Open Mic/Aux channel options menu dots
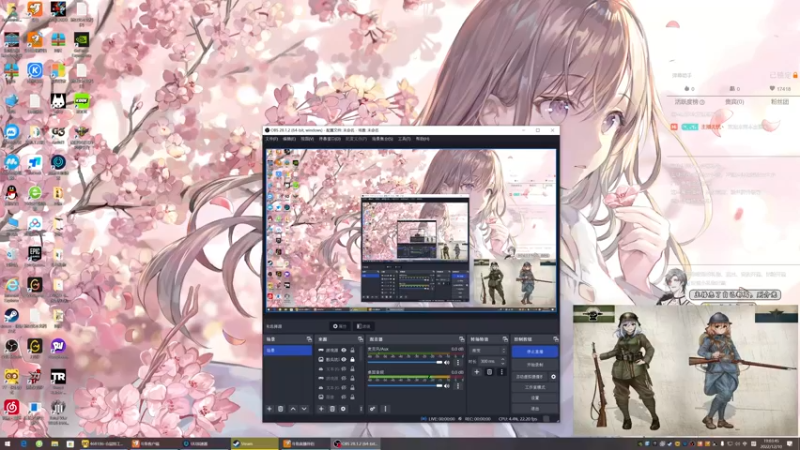The image size is (800, 450). [458, 362]
